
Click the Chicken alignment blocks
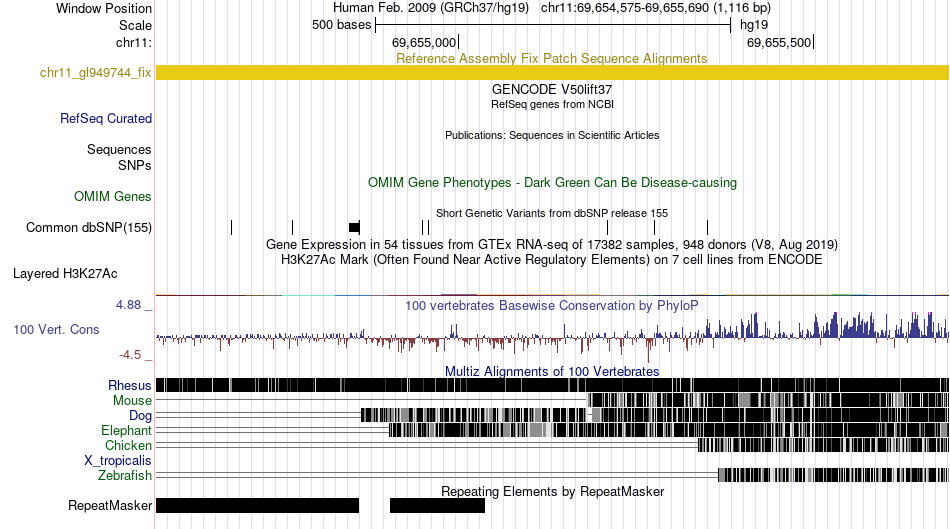coord(823,445)
